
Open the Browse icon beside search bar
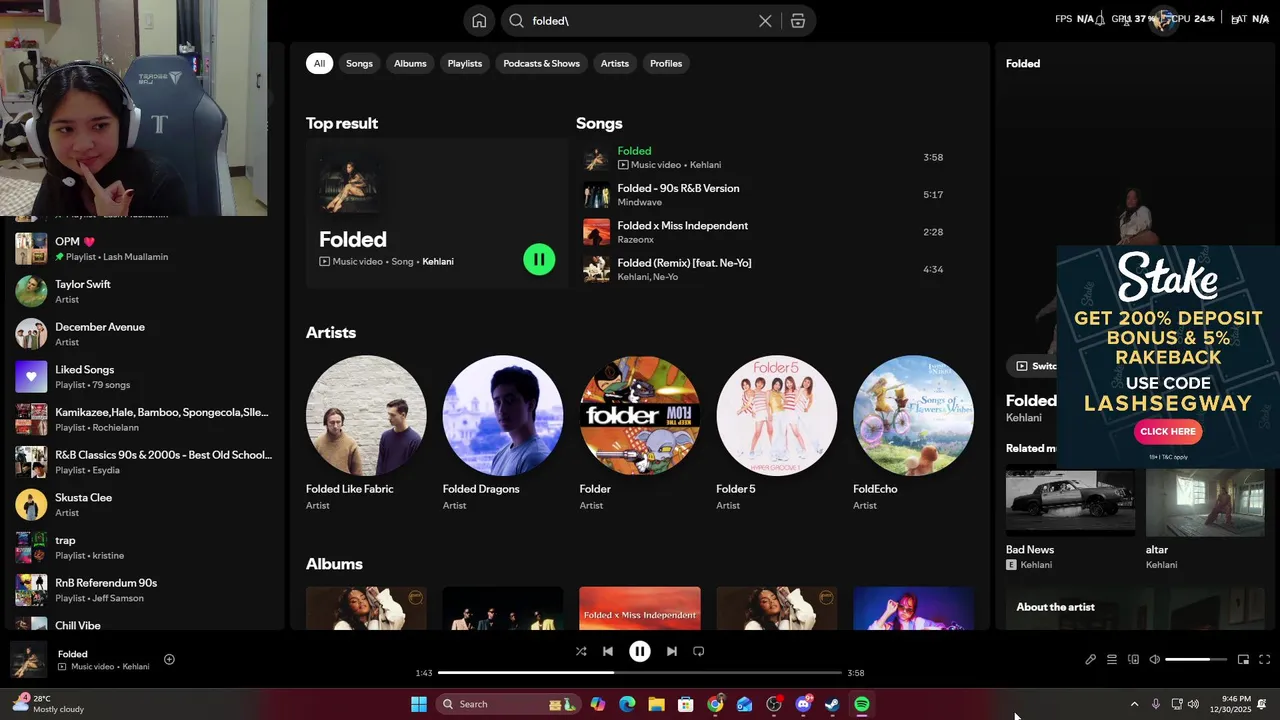(x=798, y=21)
